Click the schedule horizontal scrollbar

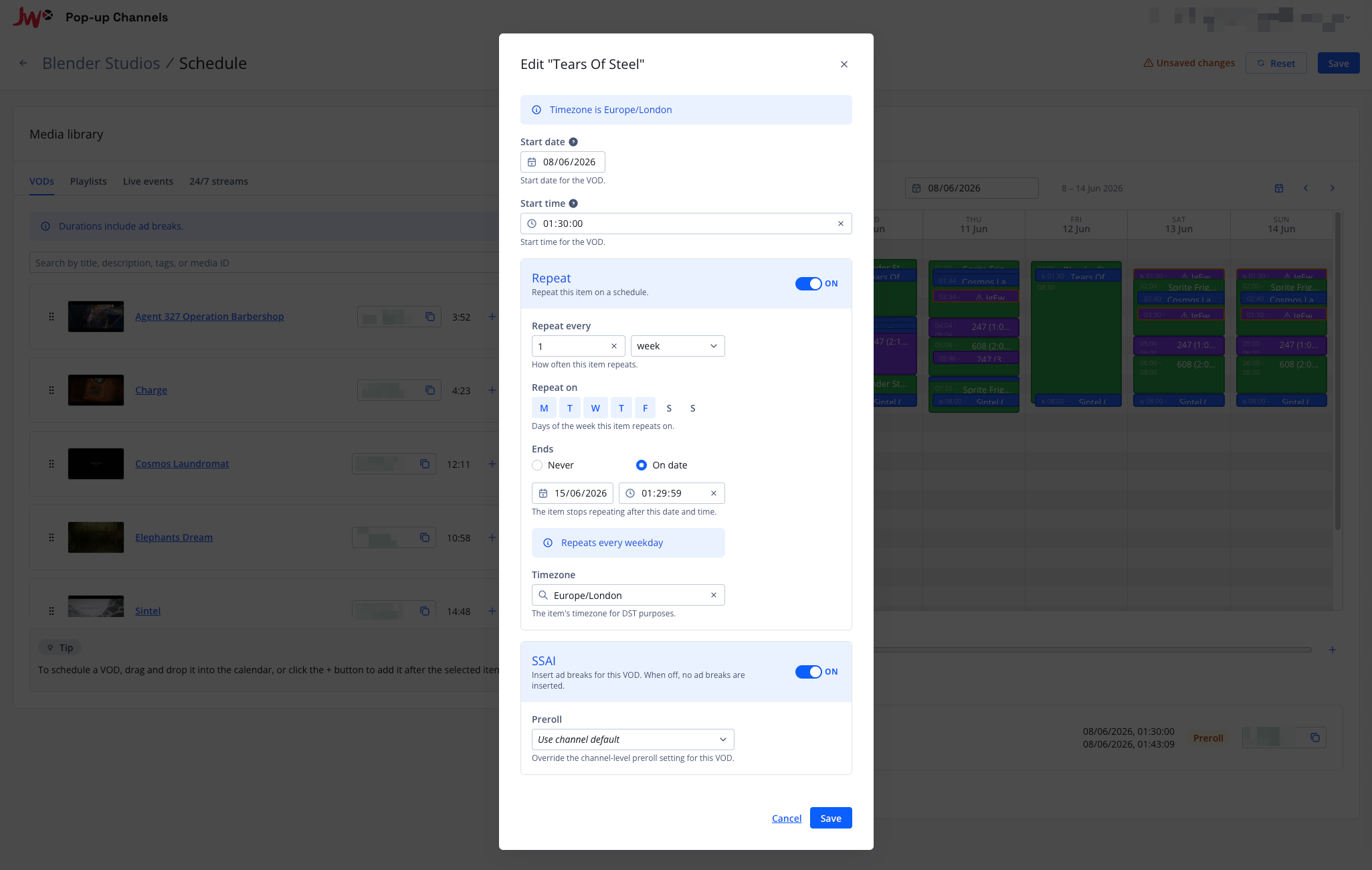pyautogui.click(x=1092, y=649)
